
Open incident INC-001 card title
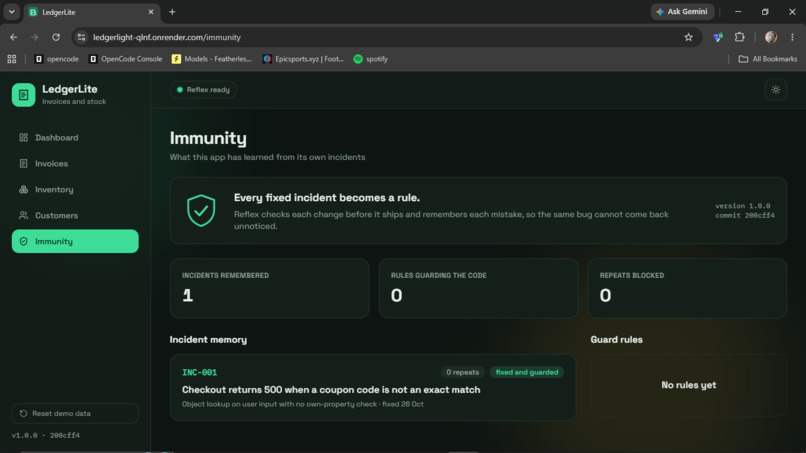tap(331, 390)
